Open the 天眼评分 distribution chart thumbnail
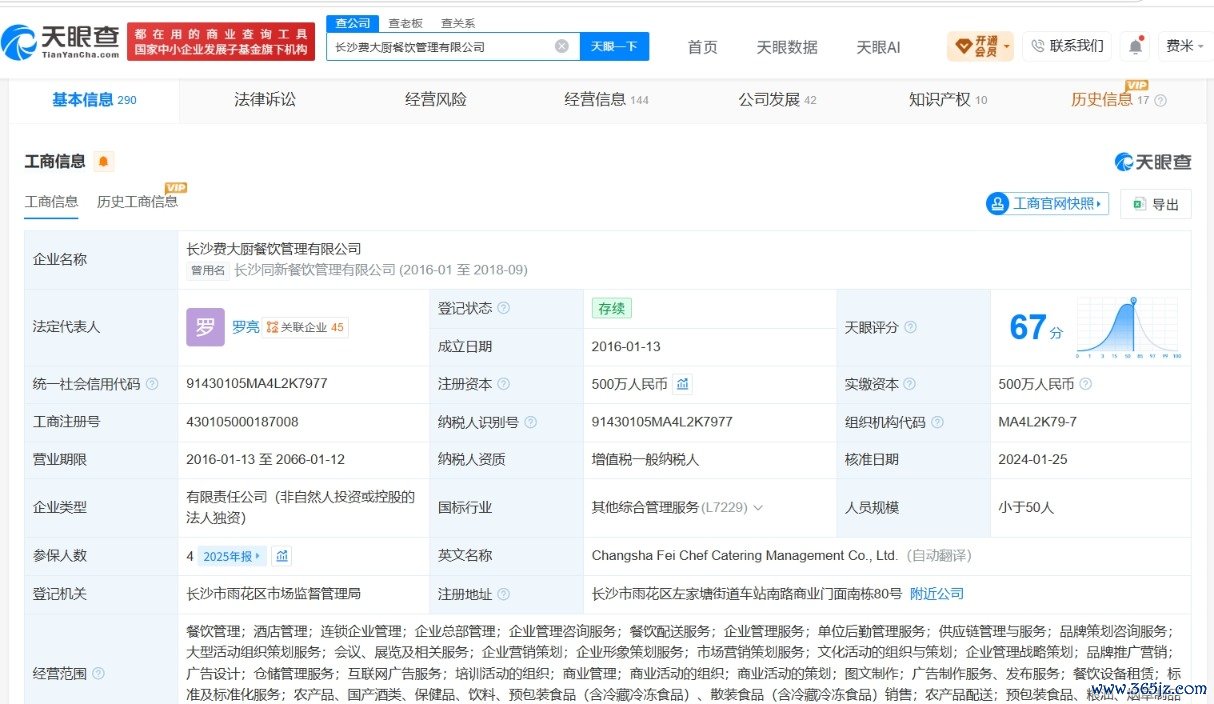The image size is (1214, 704). pyautogui.click(x=1129, y=327)
